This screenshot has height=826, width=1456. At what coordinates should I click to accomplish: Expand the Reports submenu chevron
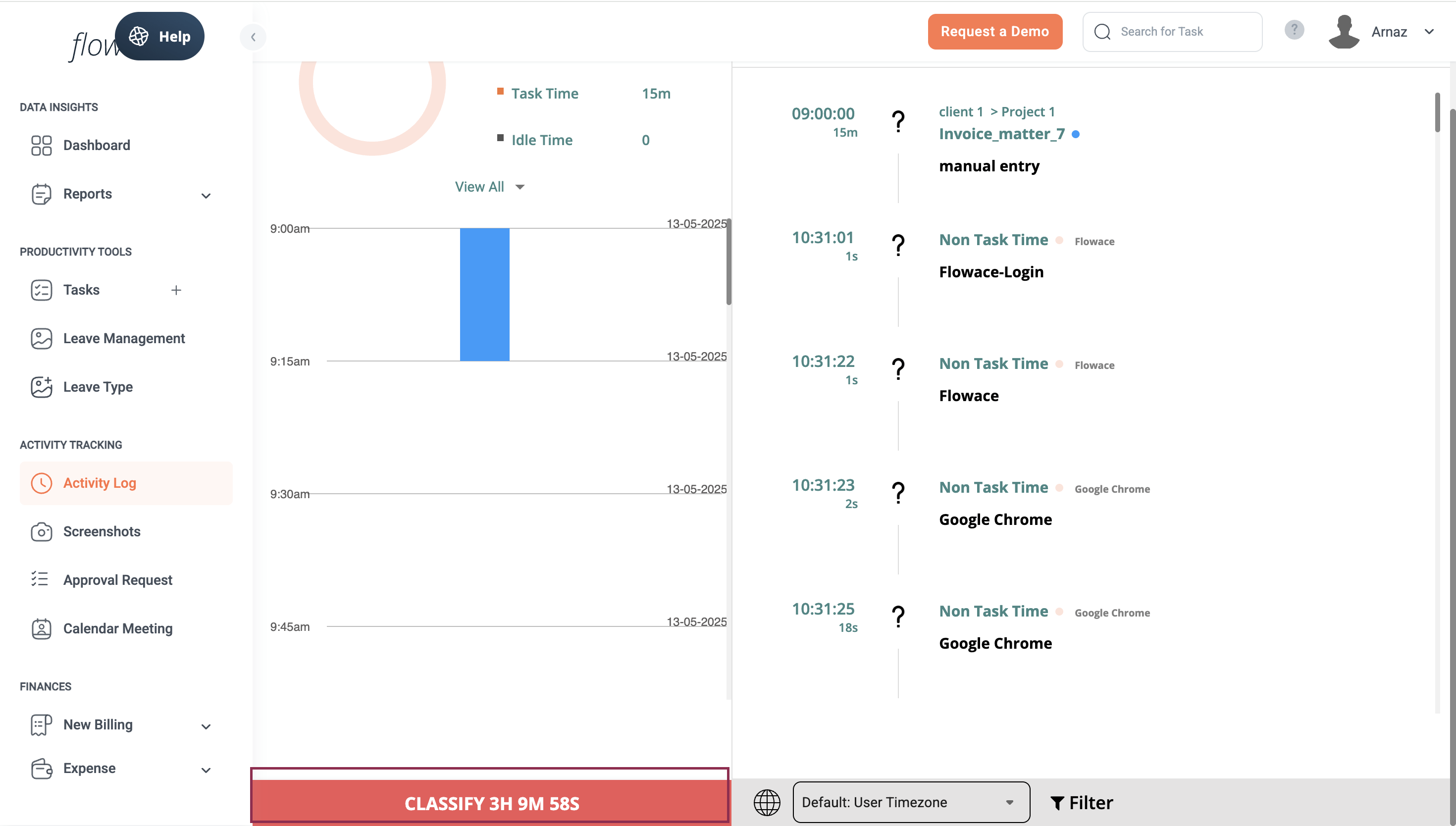pos(206,196)
